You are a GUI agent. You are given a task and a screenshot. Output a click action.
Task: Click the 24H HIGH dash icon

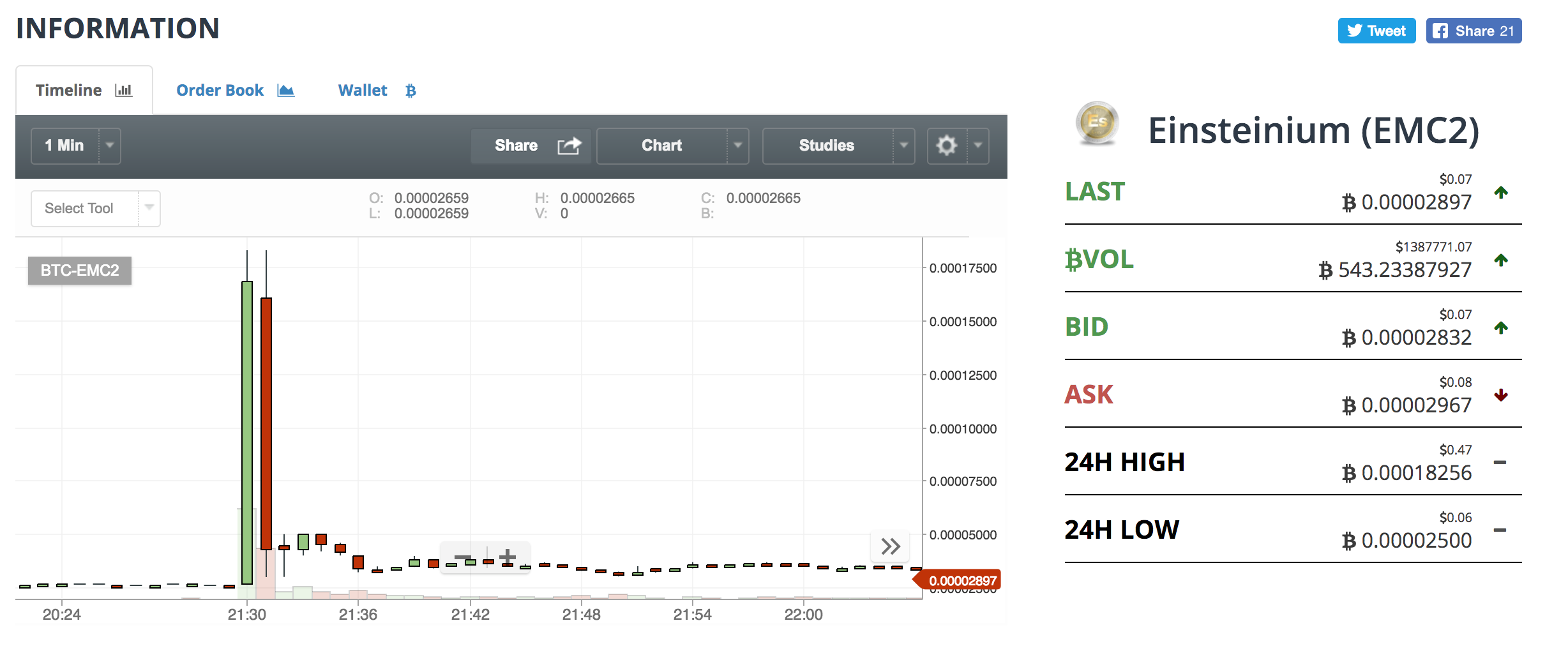[x=1500, y=462]
